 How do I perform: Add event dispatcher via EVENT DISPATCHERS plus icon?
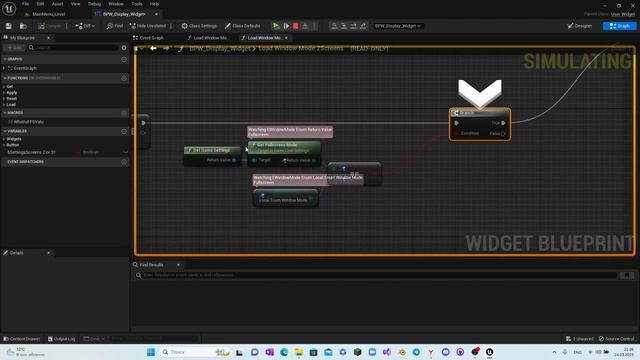(124, 162)
